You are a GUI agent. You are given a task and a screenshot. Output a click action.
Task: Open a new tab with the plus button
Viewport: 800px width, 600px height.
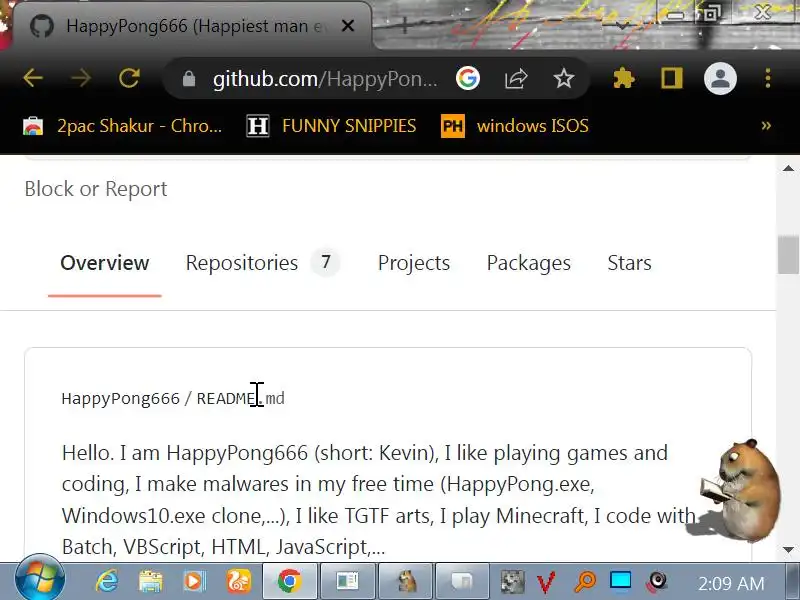(404, 24)
